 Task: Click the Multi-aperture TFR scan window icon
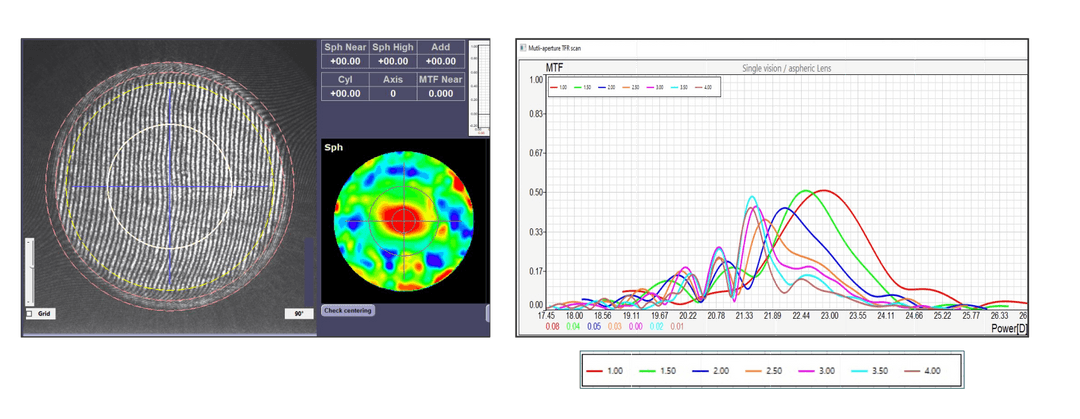point(522,47)
